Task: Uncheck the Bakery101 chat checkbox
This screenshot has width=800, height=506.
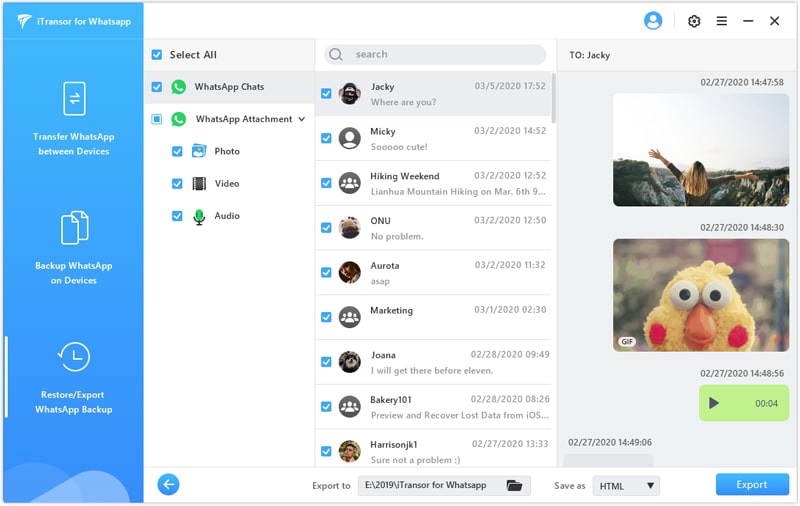Action: tap(326, 407)
